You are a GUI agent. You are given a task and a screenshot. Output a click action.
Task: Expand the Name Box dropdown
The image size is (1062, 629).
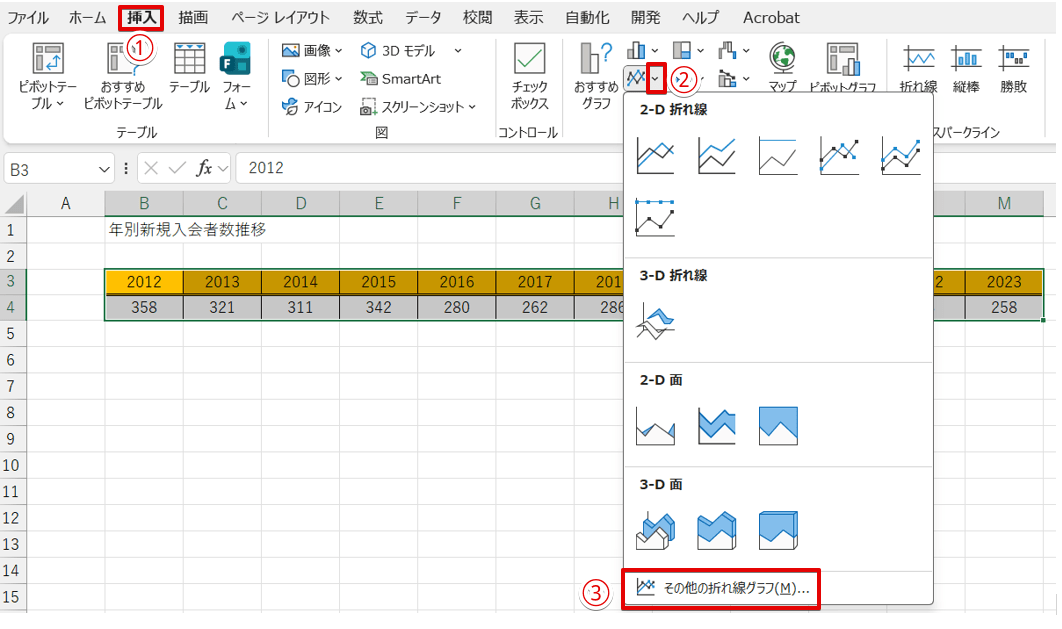coord(105,169)
